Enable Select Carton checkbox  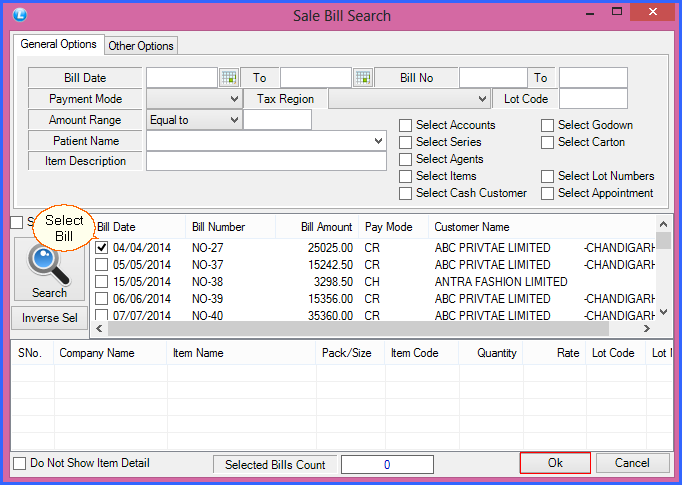click(x=547, y=142)
